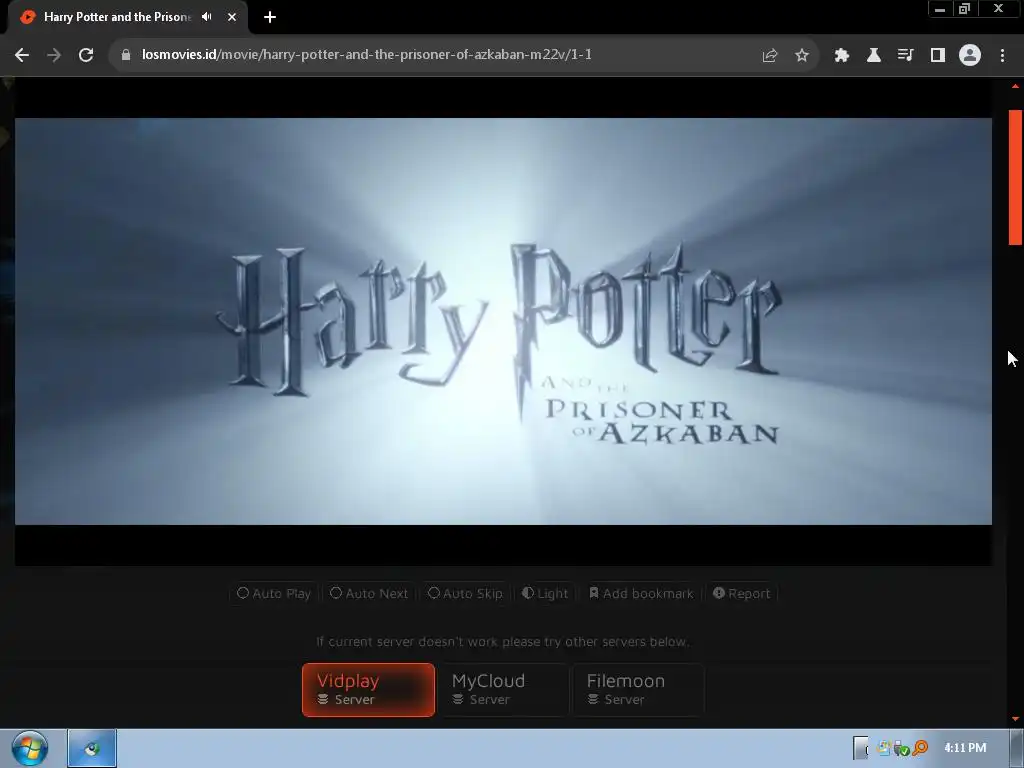The width and height of the screenshot is (1024, 768).
Task: Bookmark this page with the star icon
Action: (x=802, y=56)
